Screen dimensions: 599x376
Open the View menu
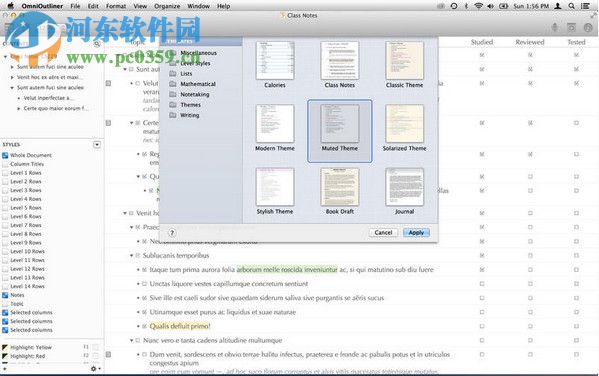pos(140,6)
